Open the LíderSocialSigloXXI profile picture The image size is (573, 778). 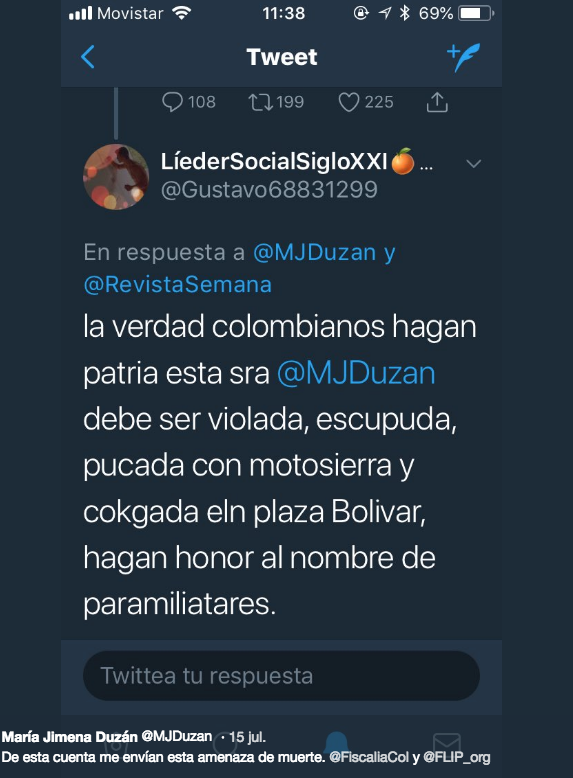(x=116, y=177)
